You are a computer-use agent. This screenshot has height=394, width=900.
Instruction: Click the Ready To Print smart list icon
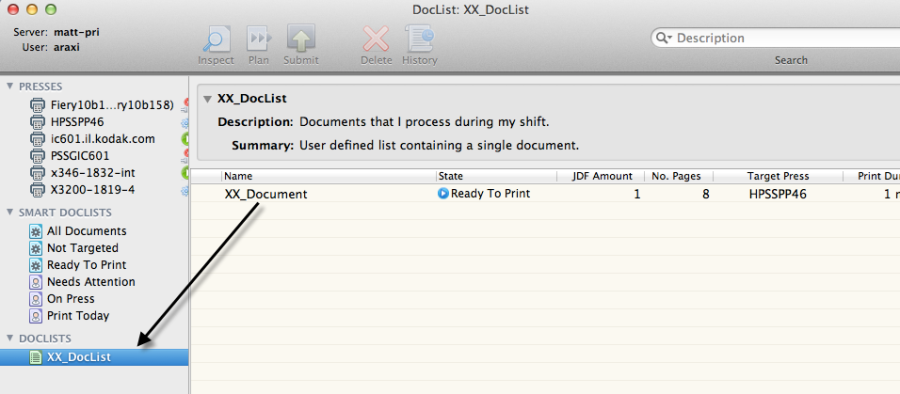click(36, 265)
